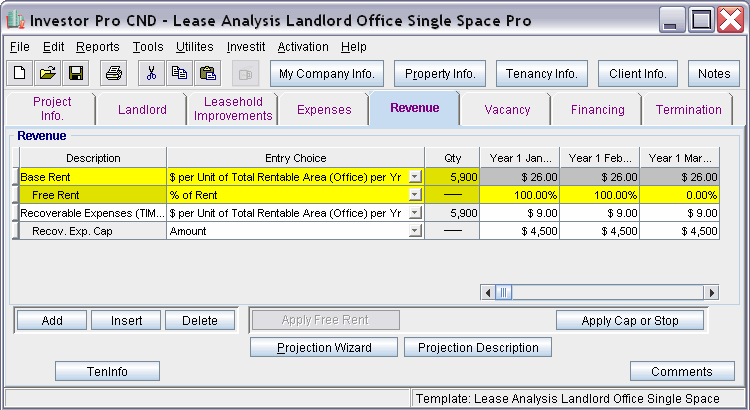Open the Utilites menu
The width and height of the screenshot is (750, 410).
pos(195,47)
